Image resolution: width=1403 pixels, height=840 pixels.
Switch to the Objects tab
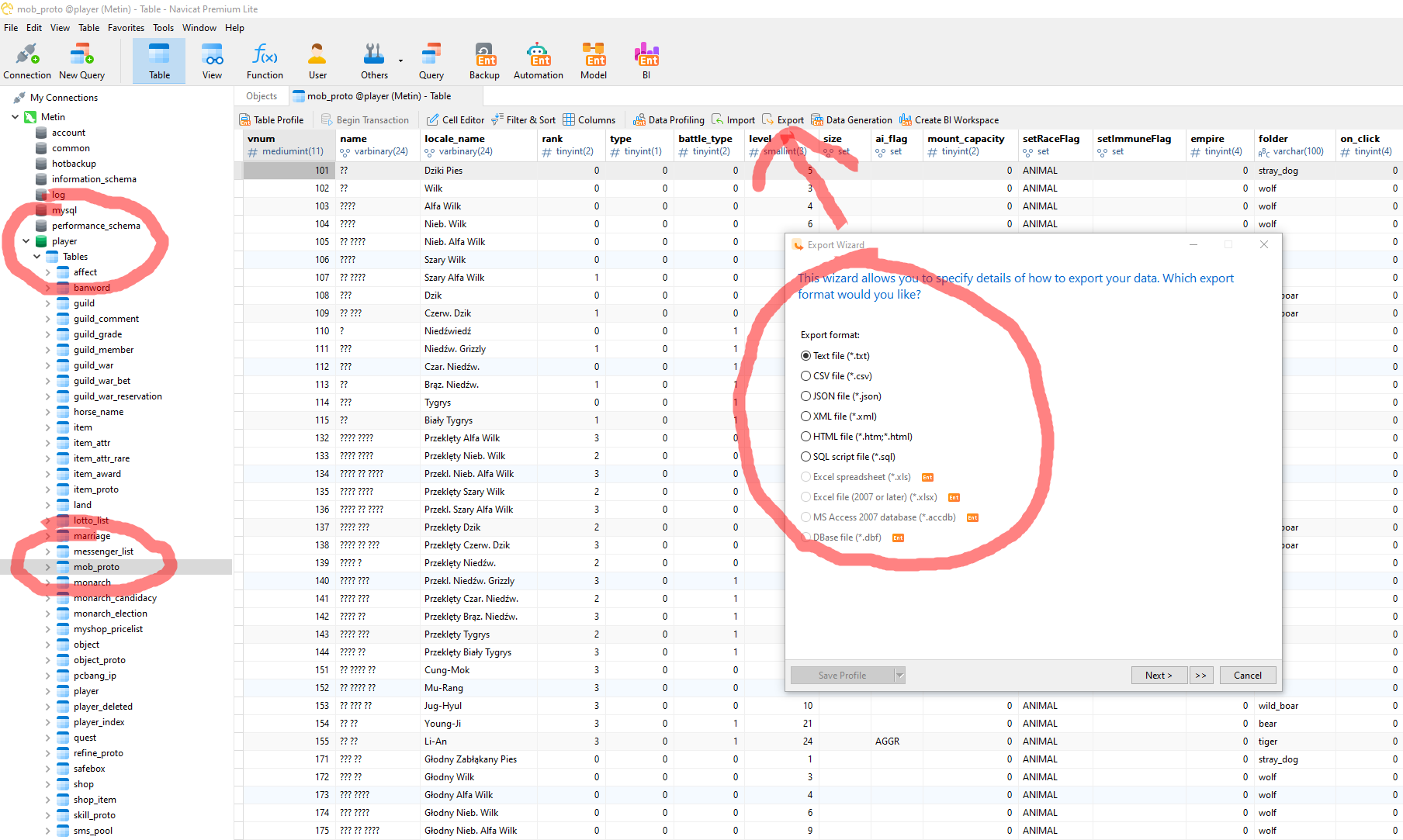point(262,96)
